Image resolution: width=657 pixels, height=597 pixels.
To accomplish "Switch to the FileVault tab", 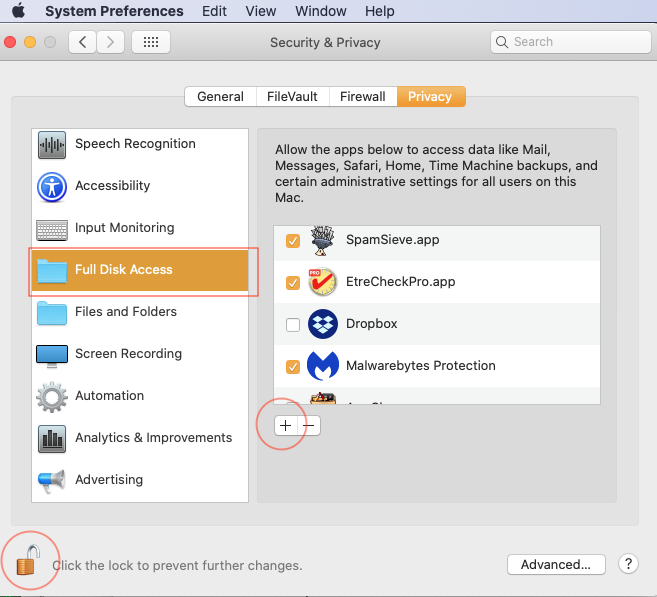I will coord(292,96).
